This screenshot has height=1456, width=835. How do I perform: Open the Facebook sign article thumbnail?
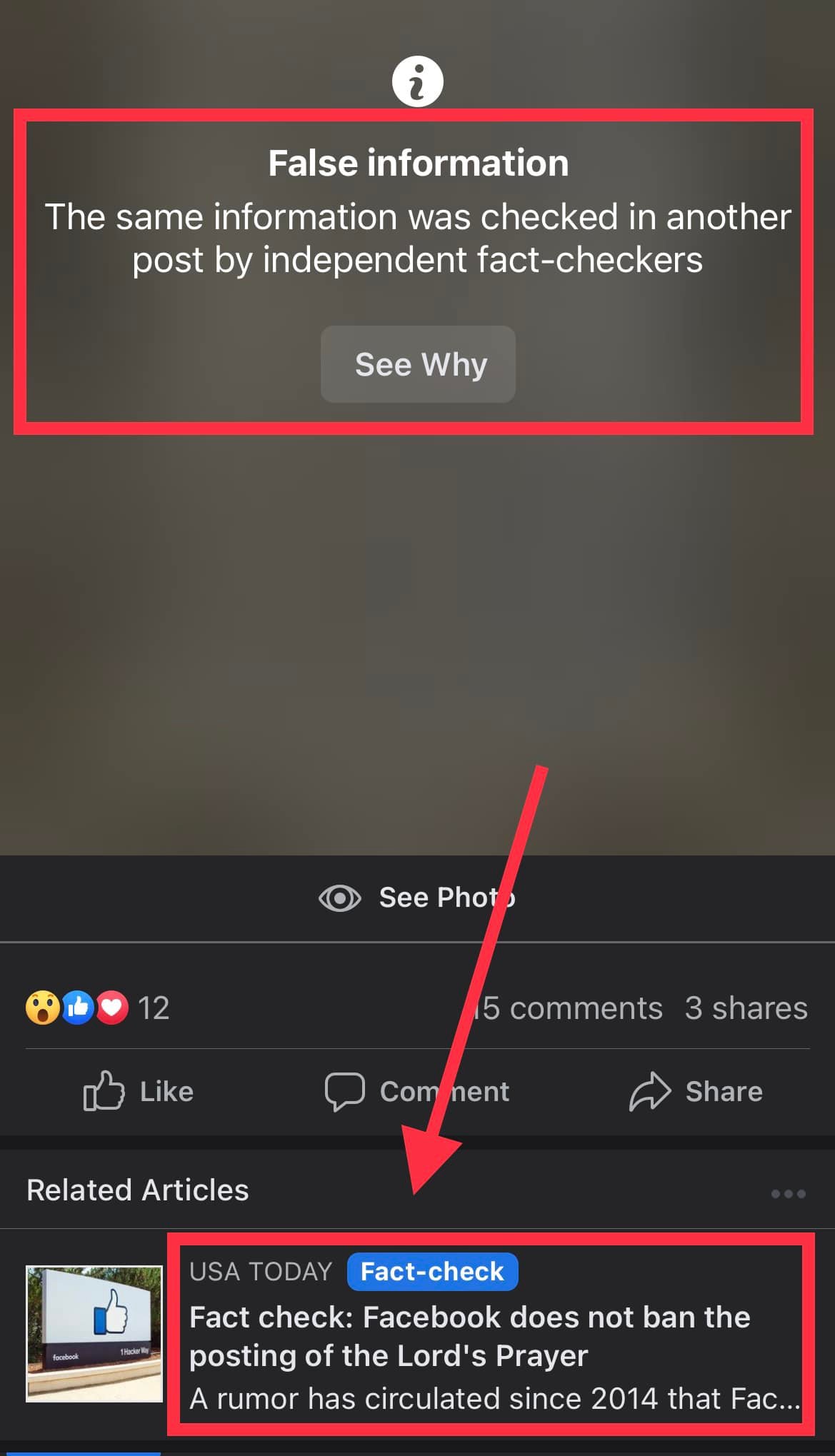[x=94, y=1334]
